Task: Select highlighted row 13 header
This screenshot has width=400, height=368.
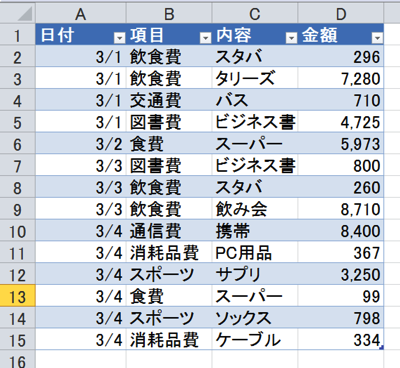Action: pyautogui.click(x=17, y=296)
